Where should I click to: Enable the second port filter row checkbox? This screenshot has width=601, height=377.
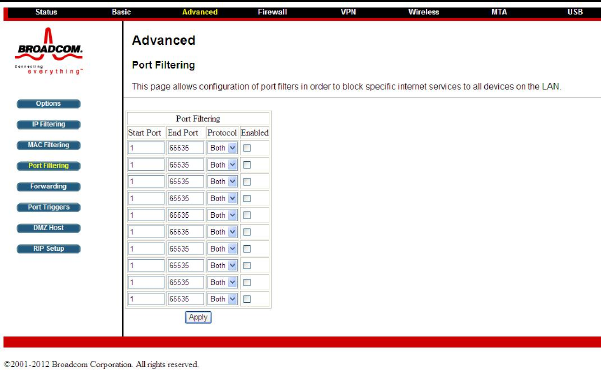point(247,165)
